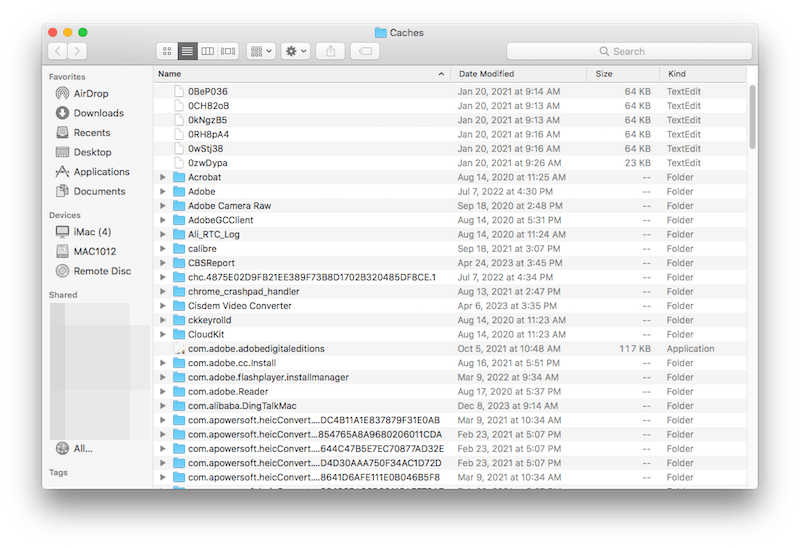
Task: Select the file 0zwDypa
Action: coord(449,163)
